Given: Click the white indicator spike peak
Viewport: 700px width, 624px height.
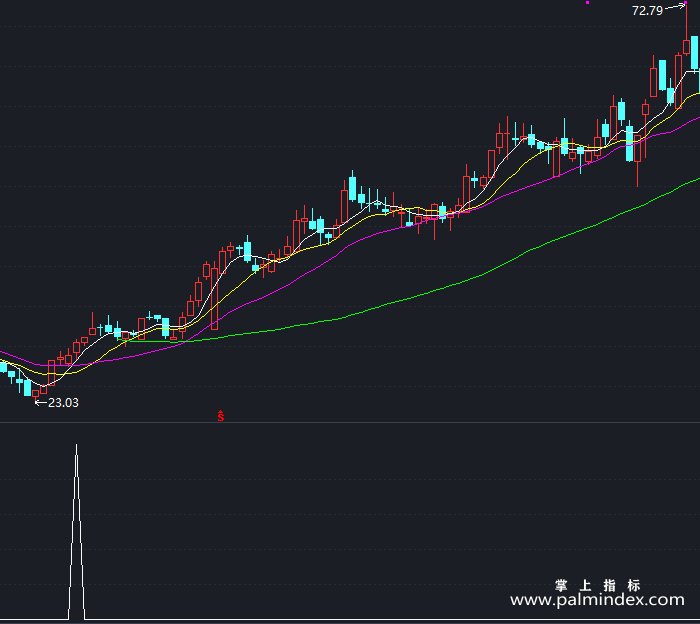Looking at the screenshot, I should [76, 446].
